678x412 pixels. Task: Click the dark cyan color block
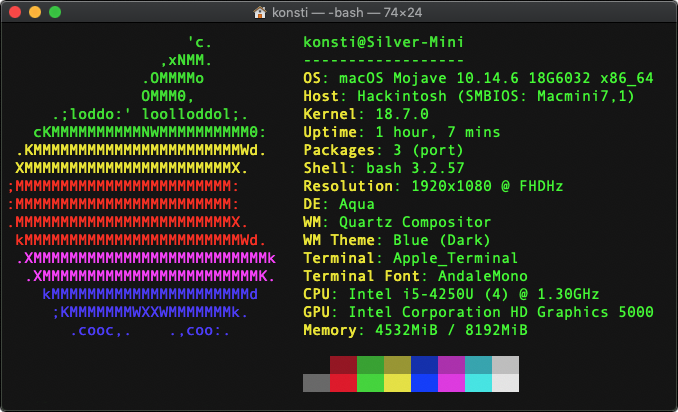[478, 365]
